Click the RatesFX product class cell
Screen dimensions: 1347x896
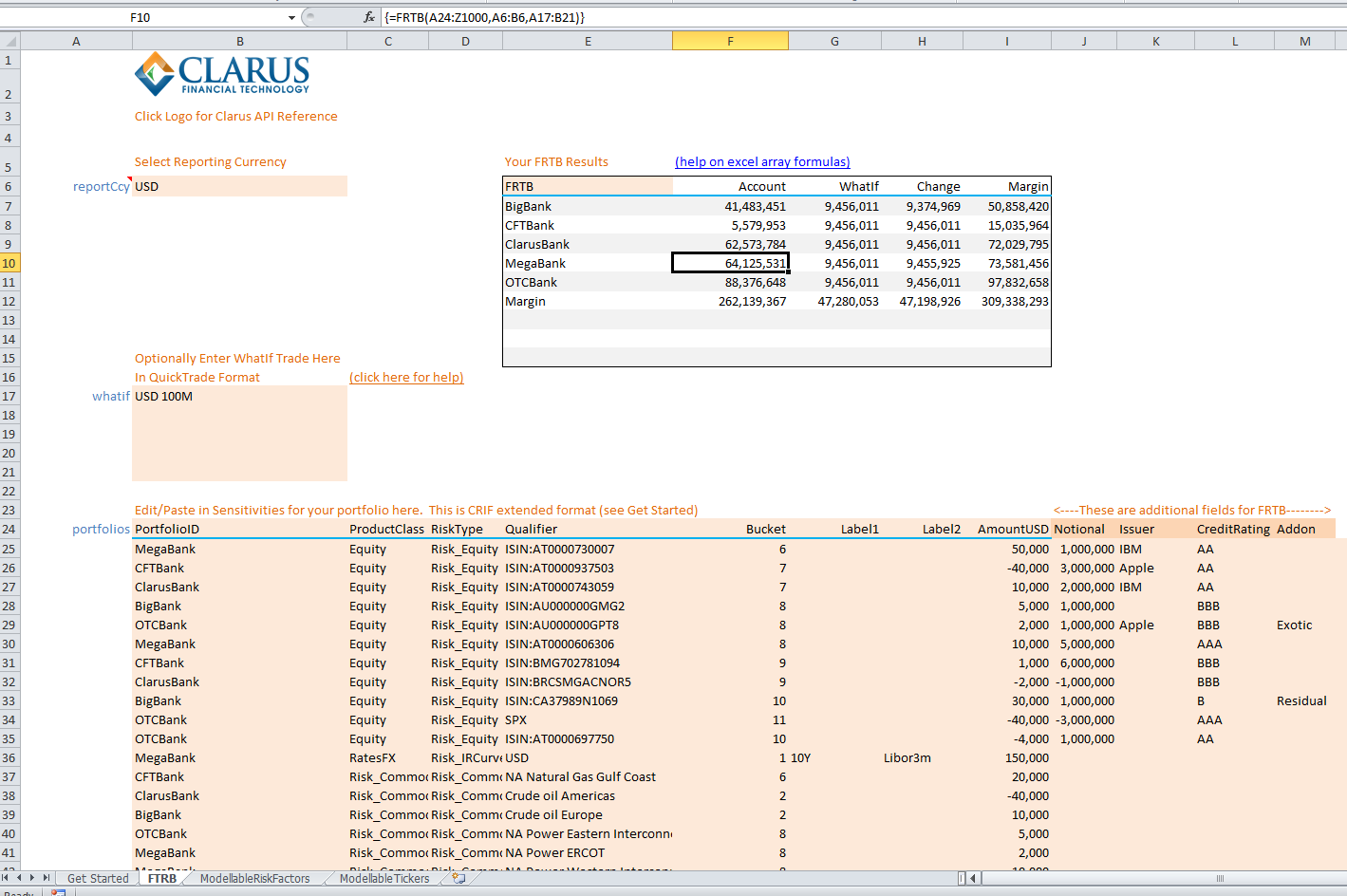(387, 757)
